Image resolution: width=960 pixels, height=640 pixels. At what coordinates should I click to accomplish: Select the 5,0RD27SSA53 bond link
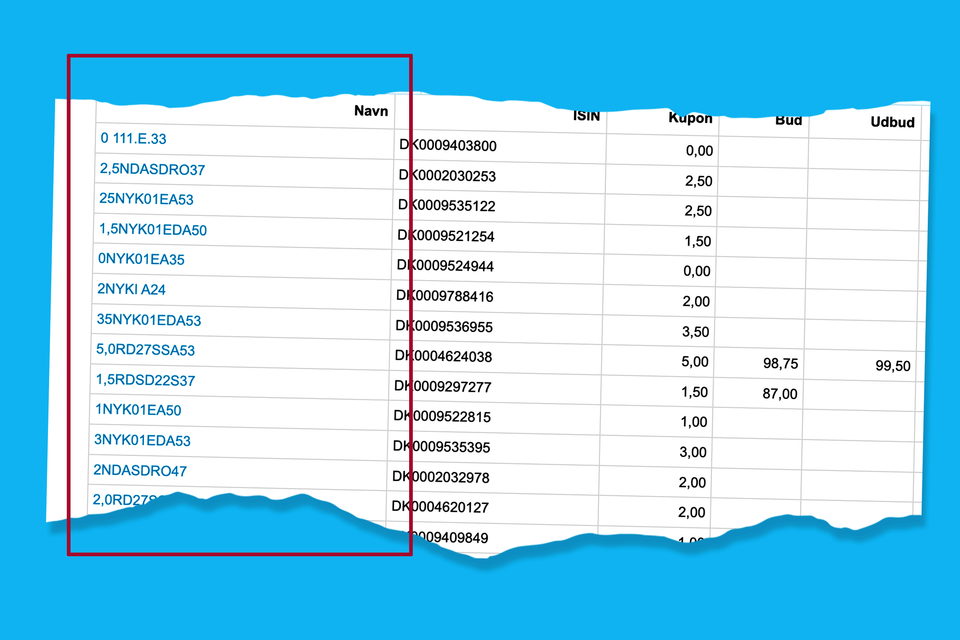(x=145, y=350)
